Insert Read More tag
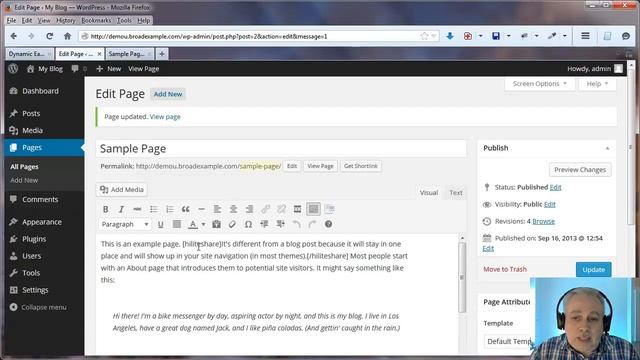The image size is (640, 360). [x=298, y=209]
